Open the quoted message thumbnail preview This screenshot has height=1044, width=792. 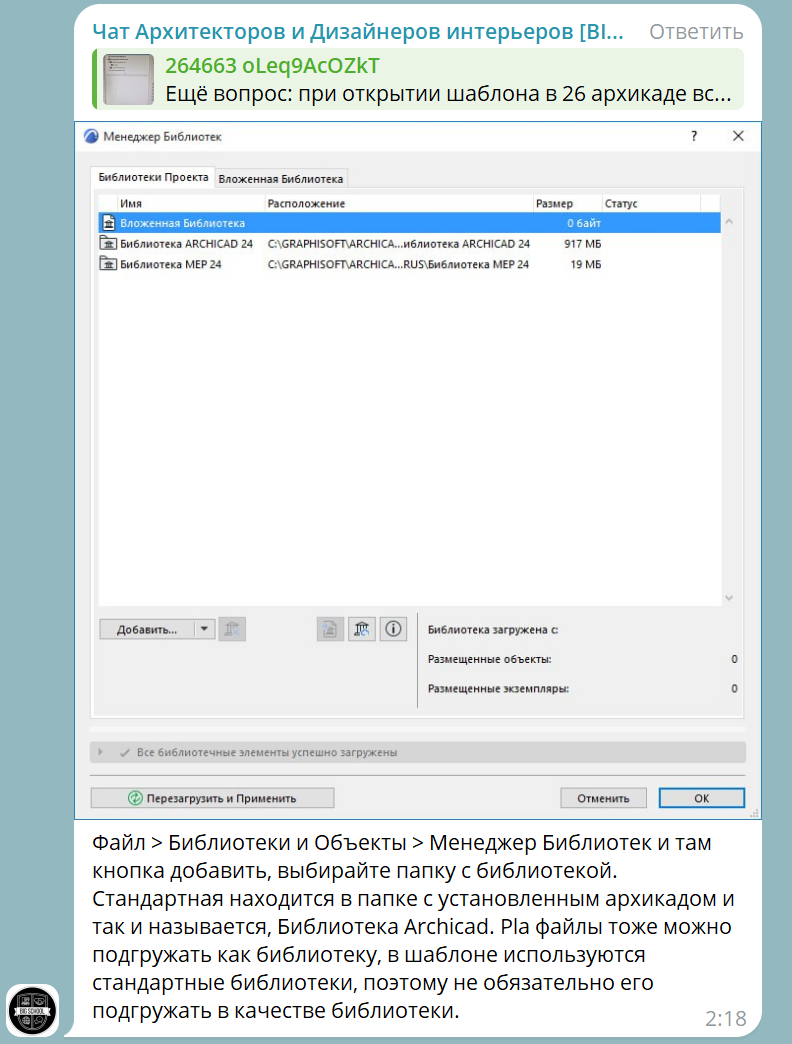click(129, 80)
